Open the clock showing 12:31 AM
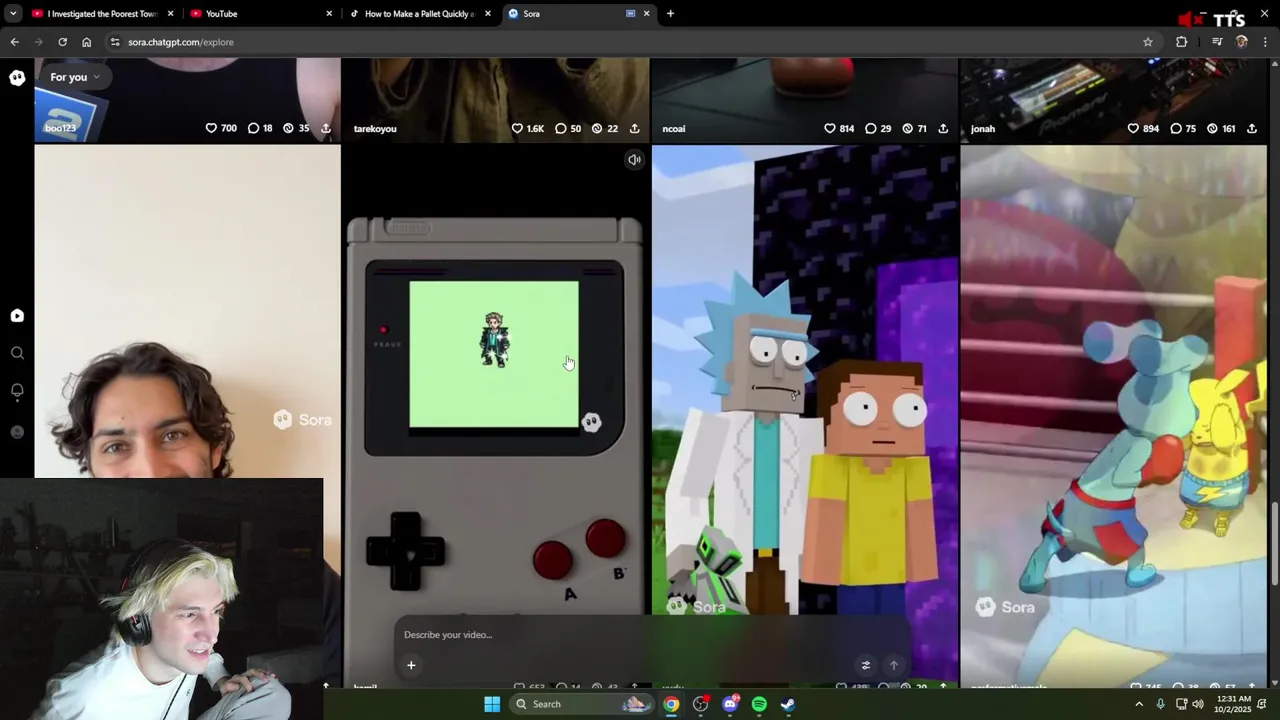The width and height of the screenshot is (1280, 720). point(1231,704)
